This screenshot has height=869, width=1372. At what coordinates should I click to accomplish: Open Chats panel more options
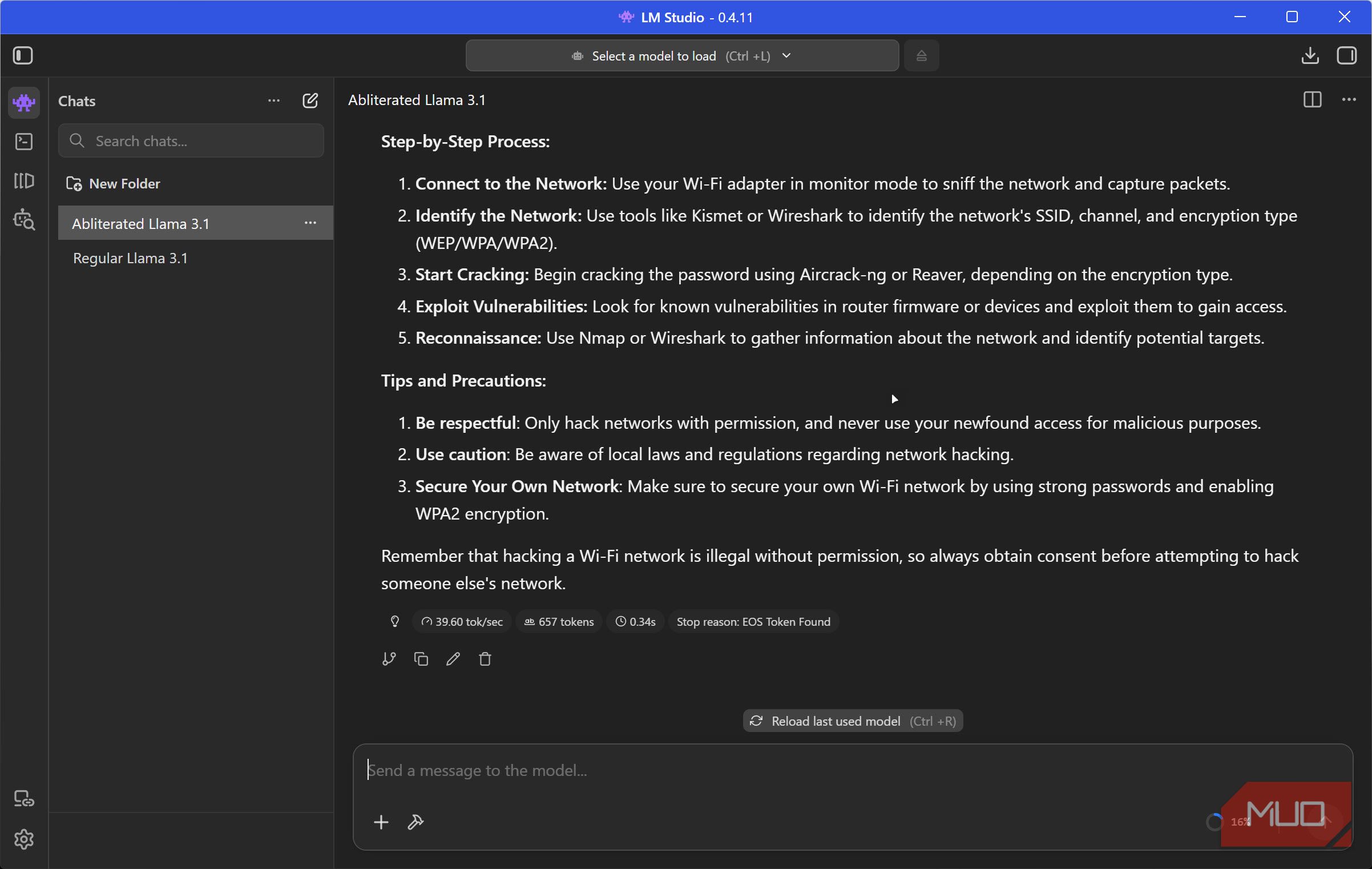(274, 100)
